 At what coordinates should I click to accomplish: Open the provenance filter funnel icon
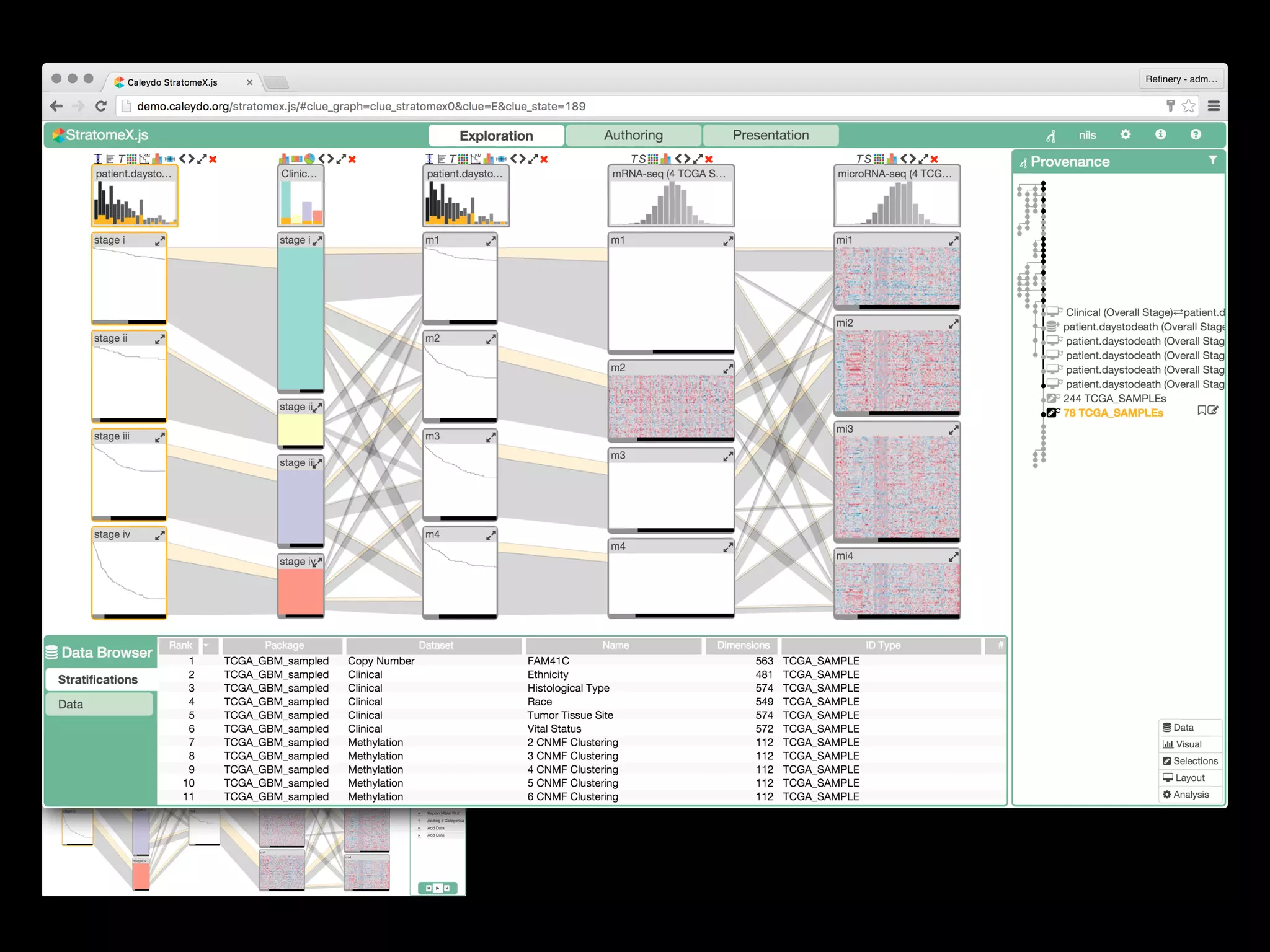[x=1212, y=161]
